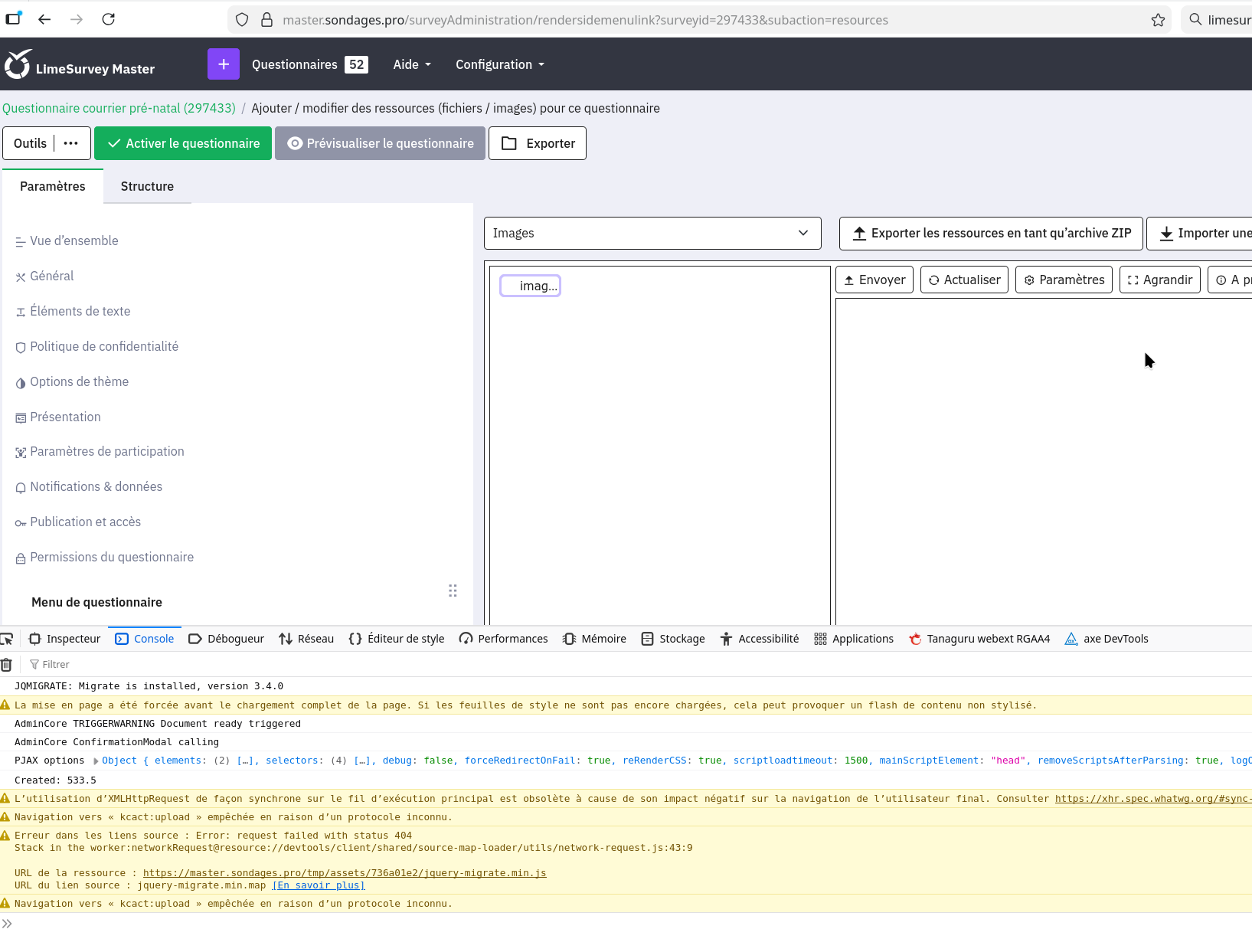The image size is (1252, 952).
Task: Click the Outils three-dots icon
Action: point(71,143)
